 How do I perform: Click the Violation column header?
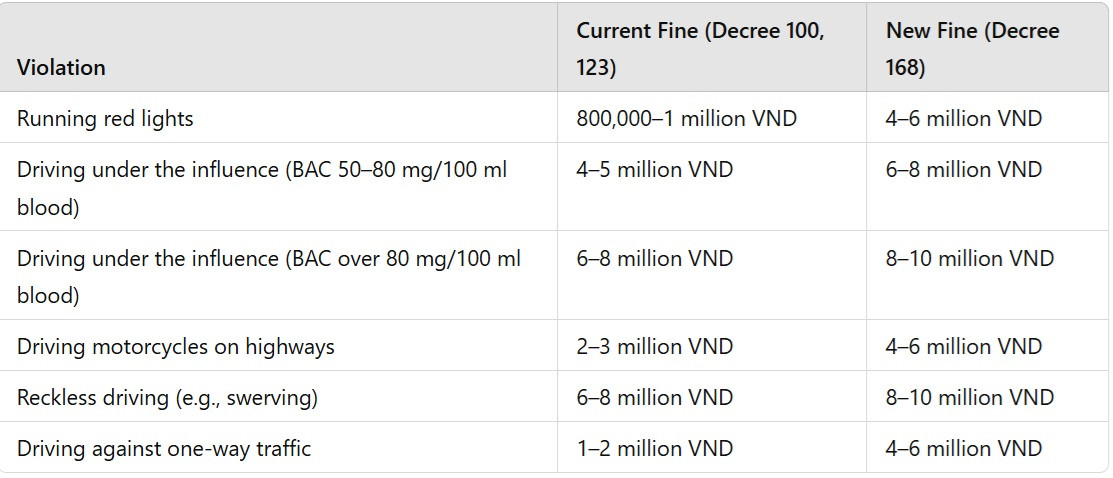tap(61, 68)
